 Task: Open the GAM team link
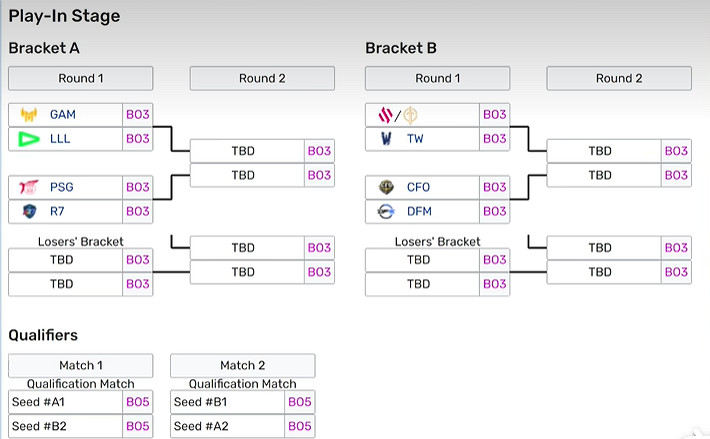pyautogui.click(x=63, y=115)
